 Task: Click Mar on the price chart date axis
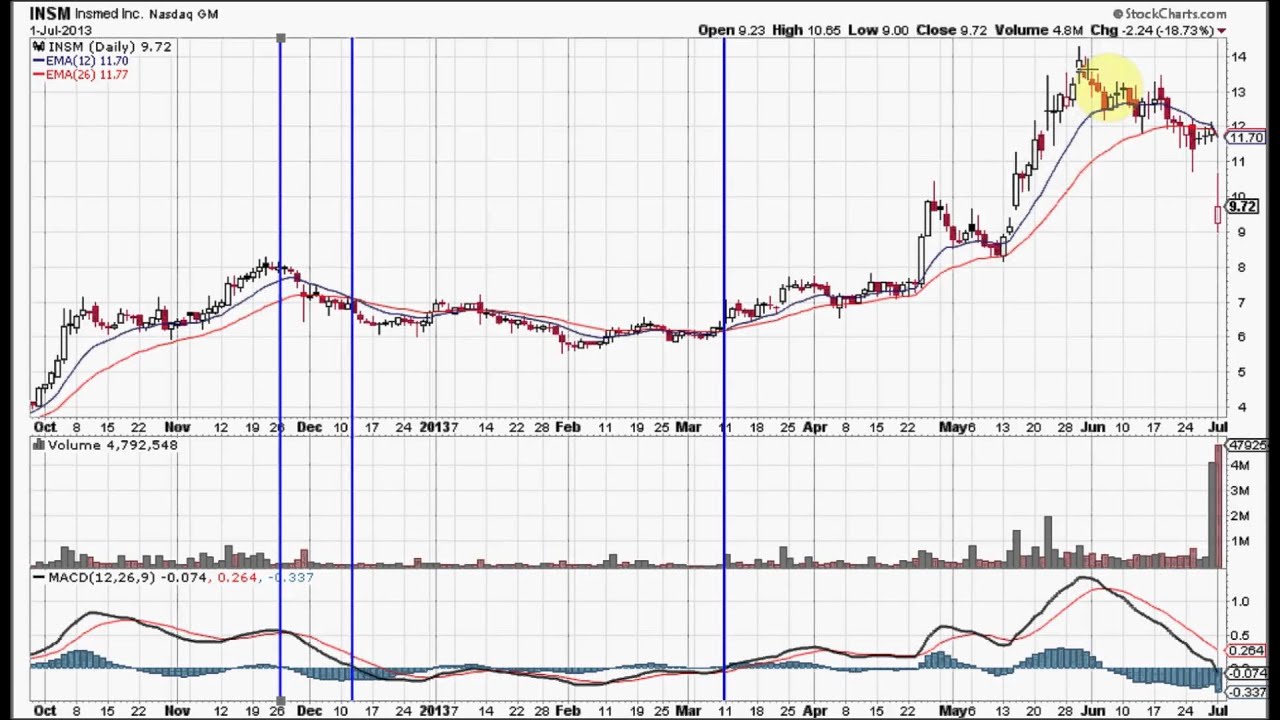tap(688, 427)
